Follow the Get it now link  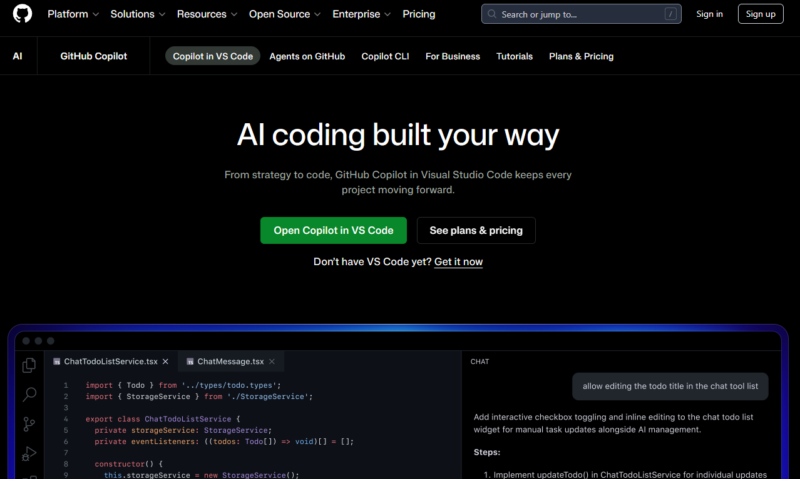[458, 262]
